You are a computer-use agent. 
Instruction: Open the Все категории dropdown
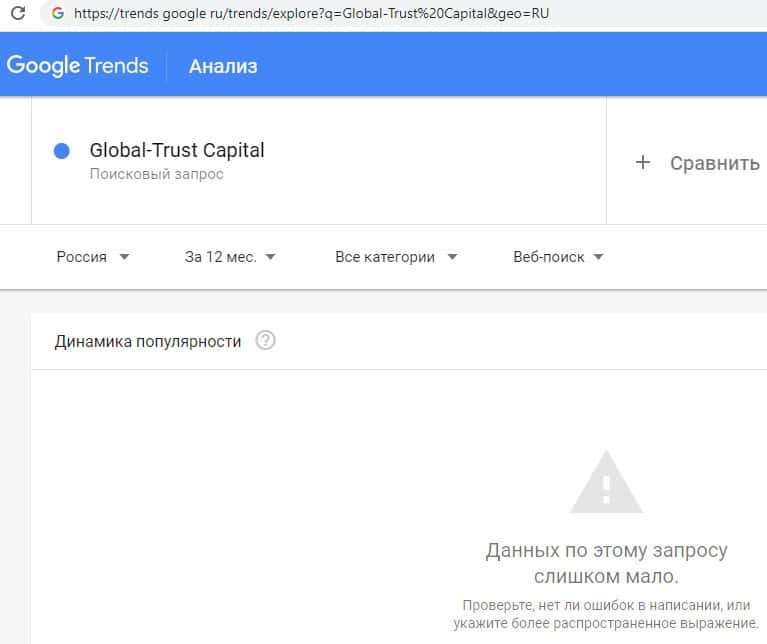coord(396,257)
